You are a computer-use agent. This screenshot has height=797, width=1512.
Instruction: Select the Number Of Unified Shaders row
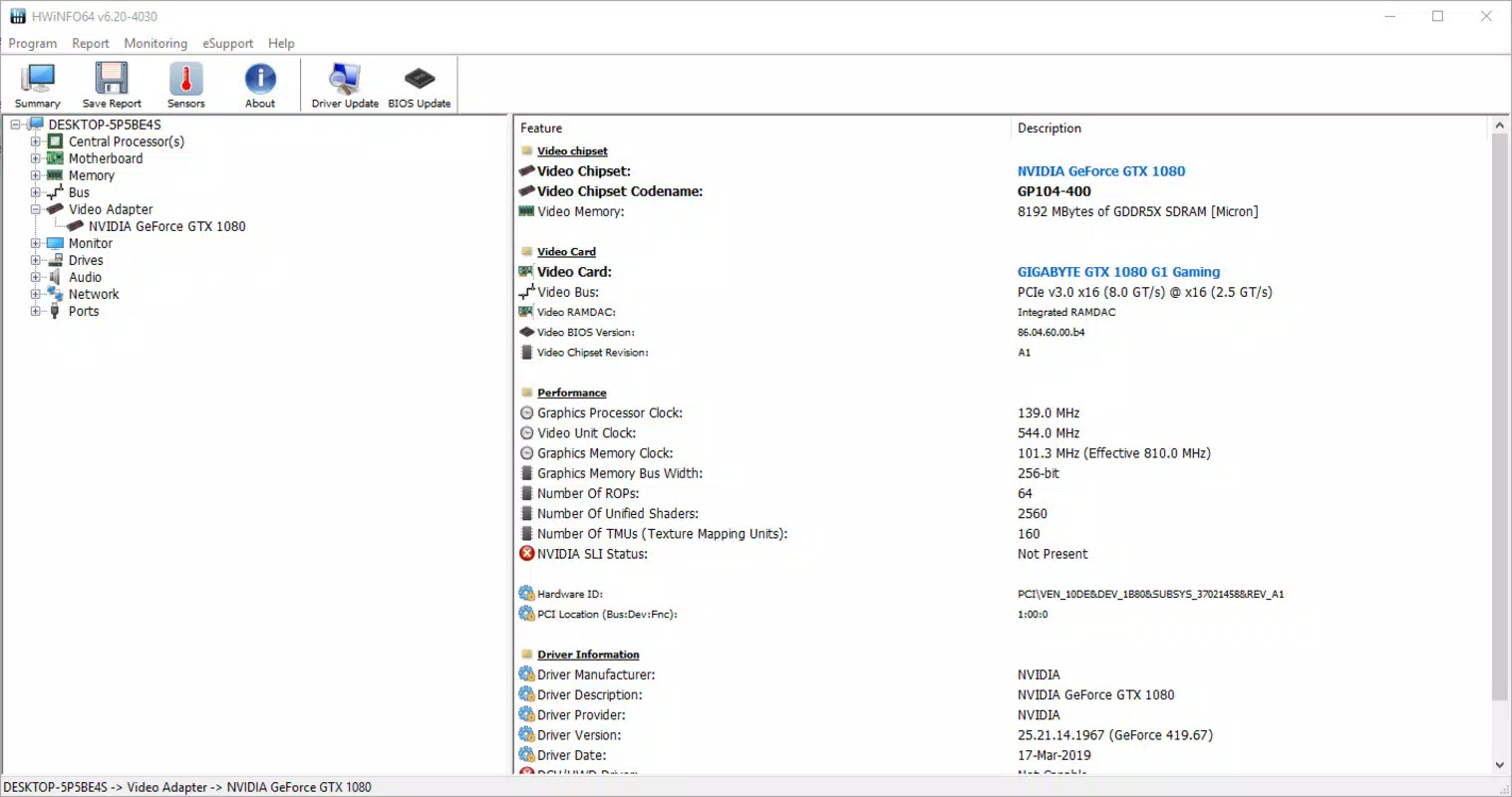tap(1002, 513)
